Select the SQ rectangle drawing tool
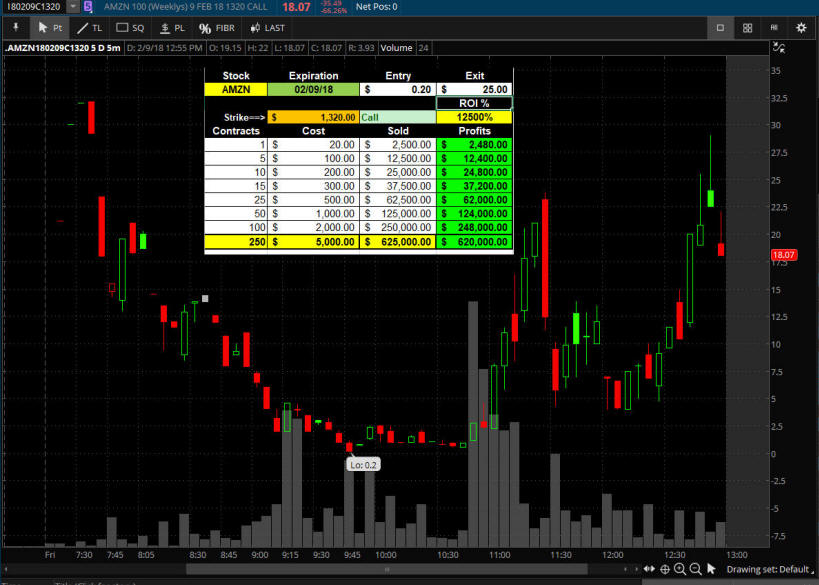 (130, 28)
